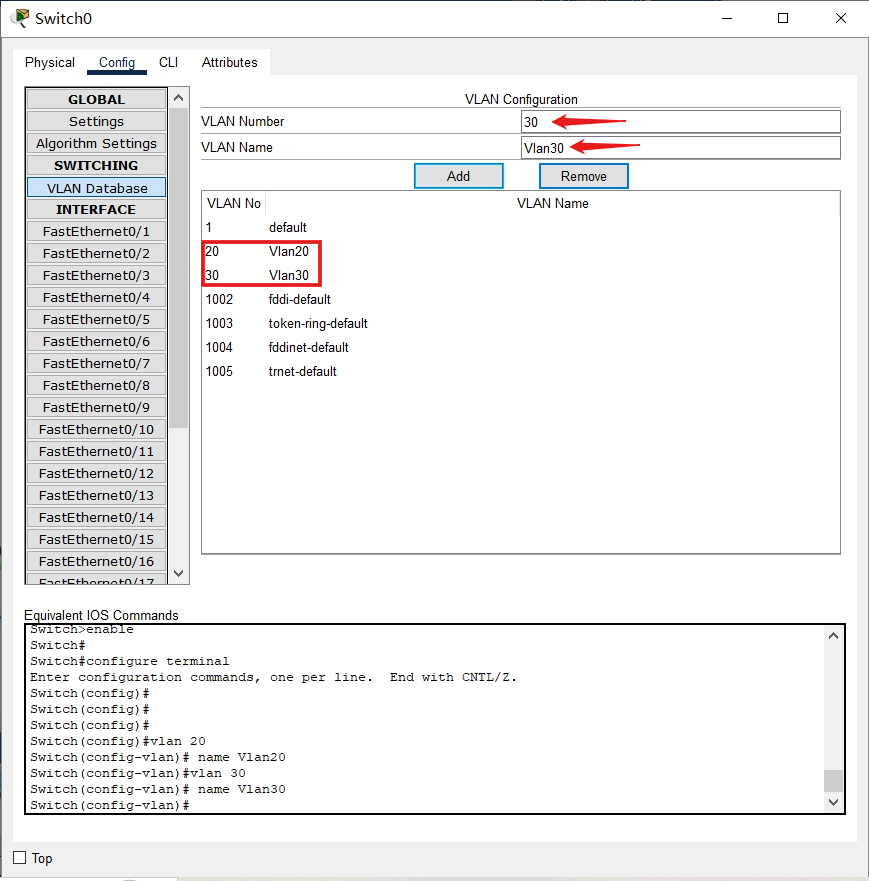869x881 pixels.
Task: Select the FastEthernet0/2 interface
Action: click(96, 253)
